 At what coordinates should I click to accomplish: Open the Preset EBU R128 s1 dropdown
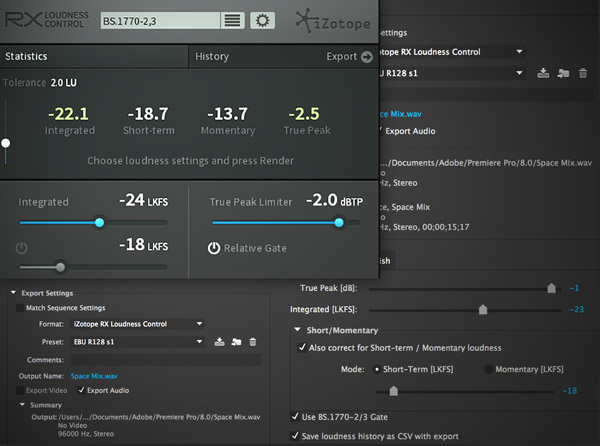[x=137, y=342]
